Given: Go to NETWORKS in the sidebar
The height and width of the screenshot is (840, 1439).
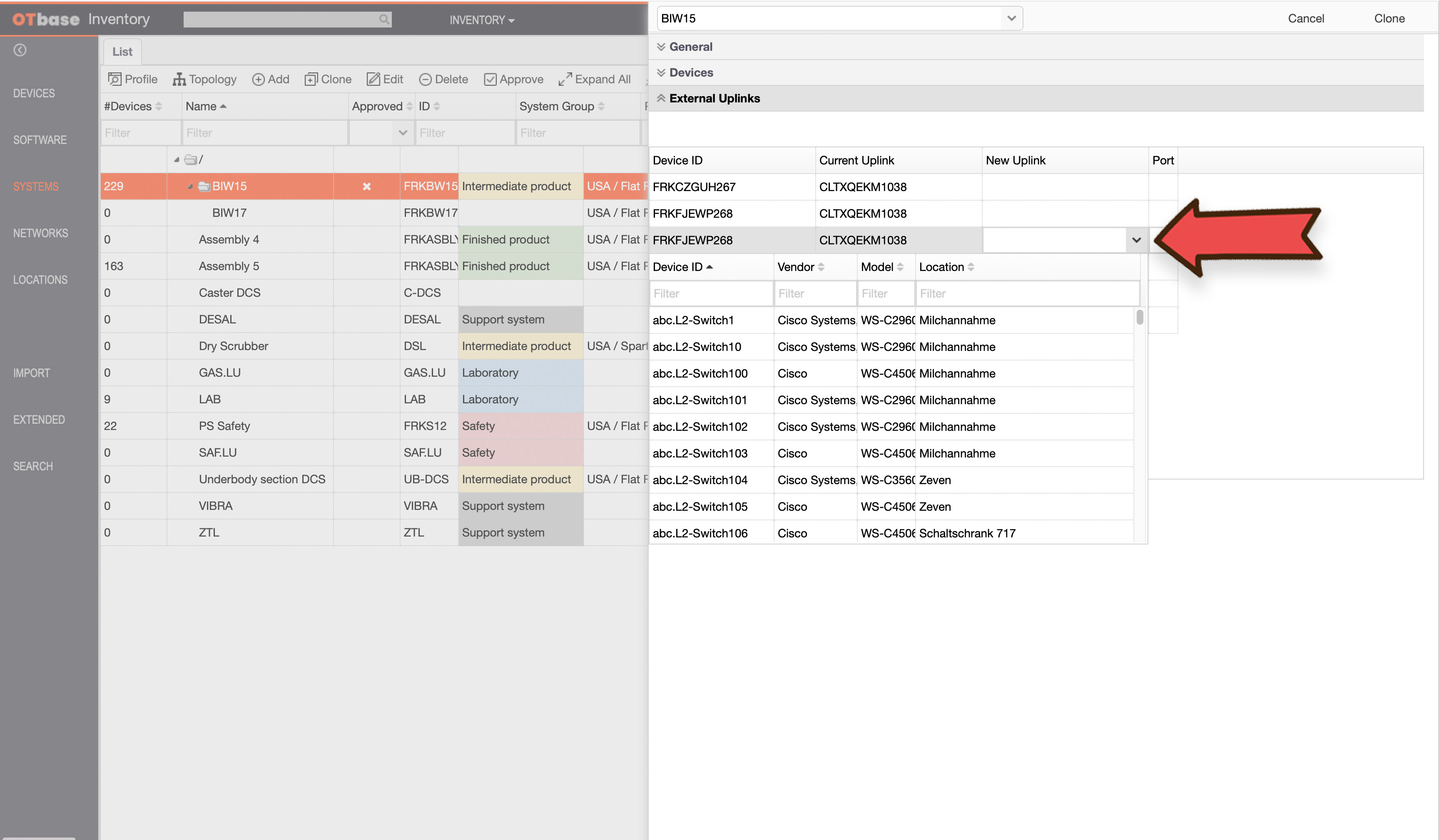Looking at the screenshot, I should (x=40, y=233).
